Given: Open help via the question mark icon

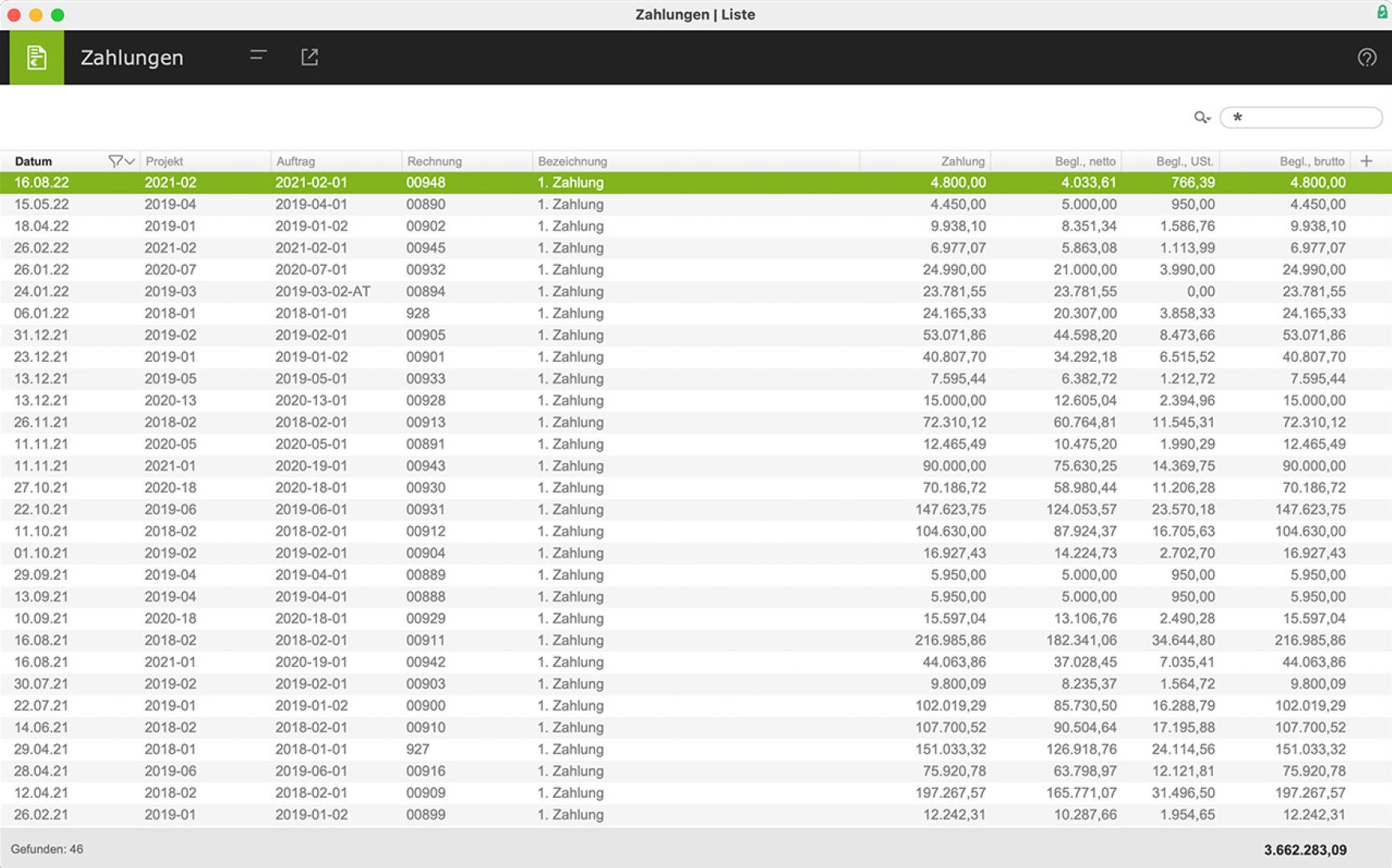Looking at the screenshot, I should (x=1366, y=57).
